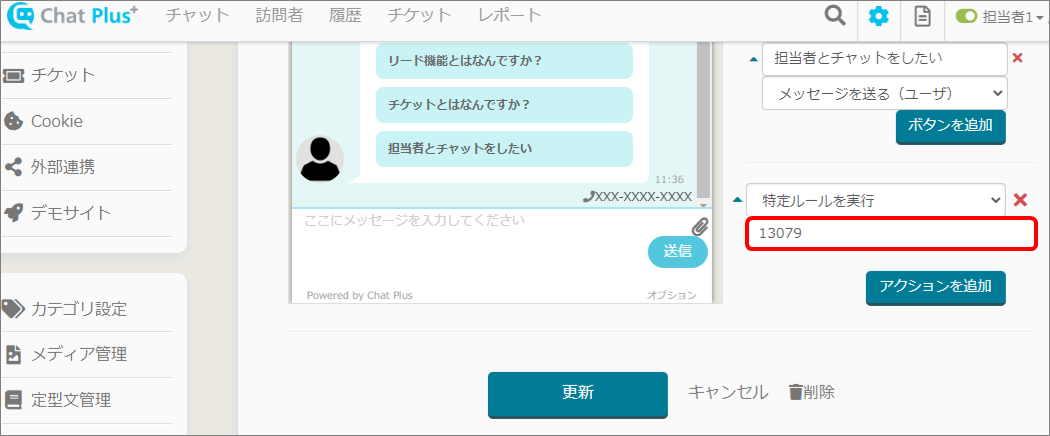
Task: Open the search magnifier icon
Action: coord(834,15)
